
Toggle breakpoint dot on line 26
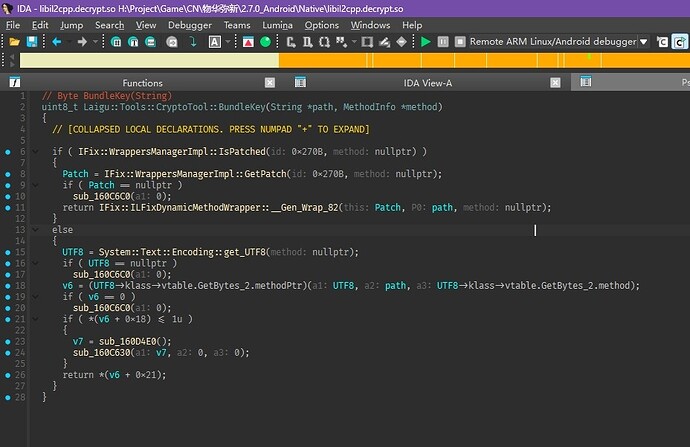tap(7, 375)
